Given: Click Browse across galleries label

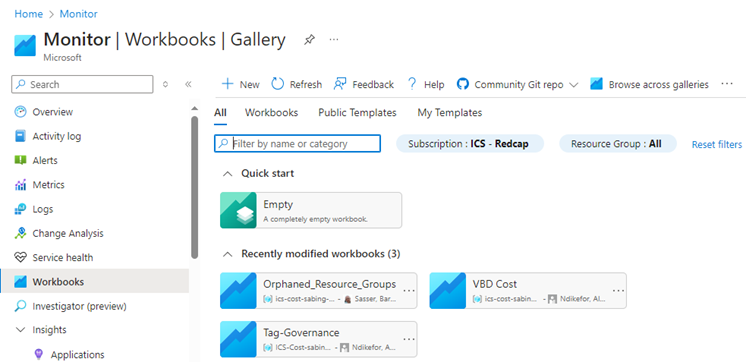Looking at the screenshot, I should [x=658, y=85].
